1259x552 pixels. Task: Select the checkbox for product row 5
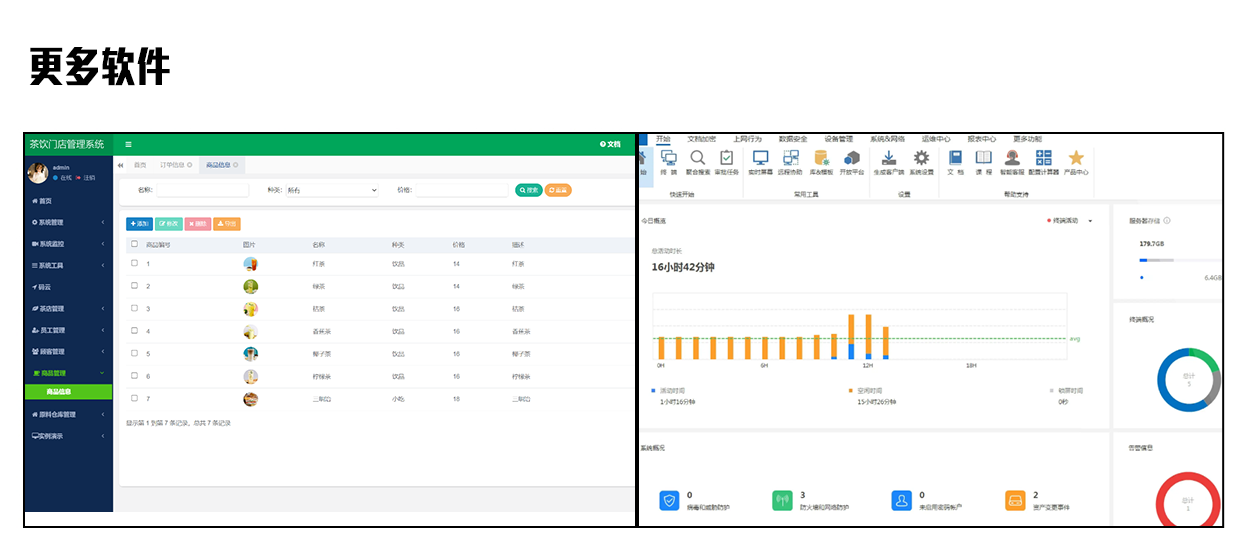tap(135, 353)
